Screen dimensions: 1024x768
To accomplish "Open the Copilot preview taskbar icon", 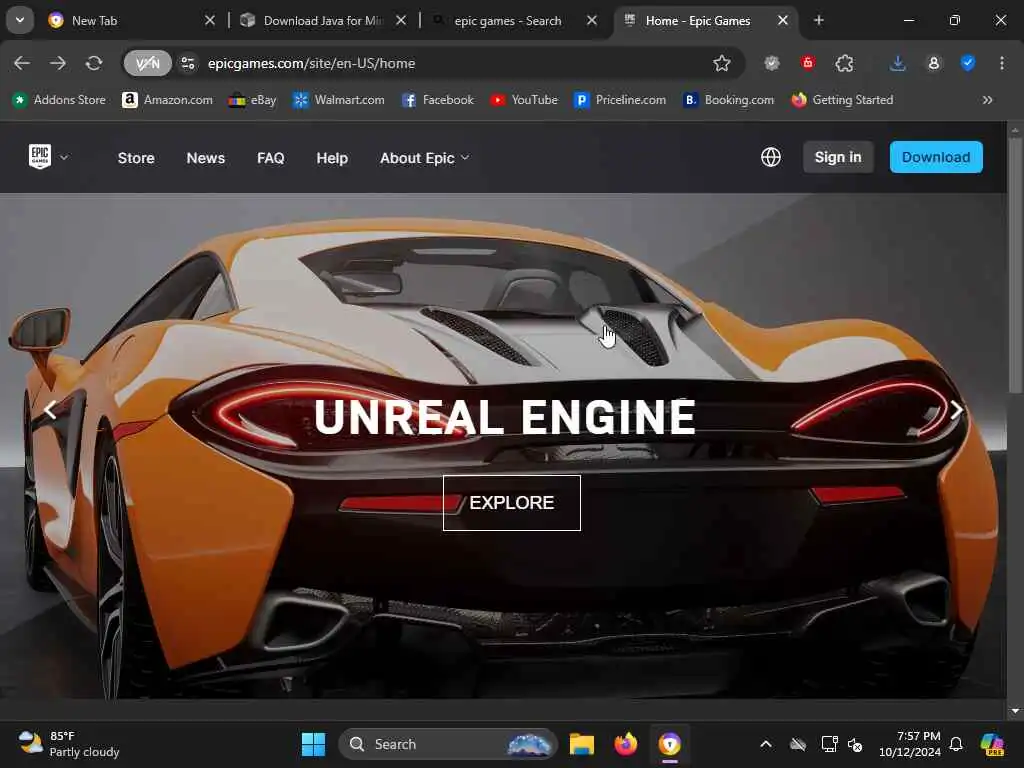I will (x=992, y=744).
